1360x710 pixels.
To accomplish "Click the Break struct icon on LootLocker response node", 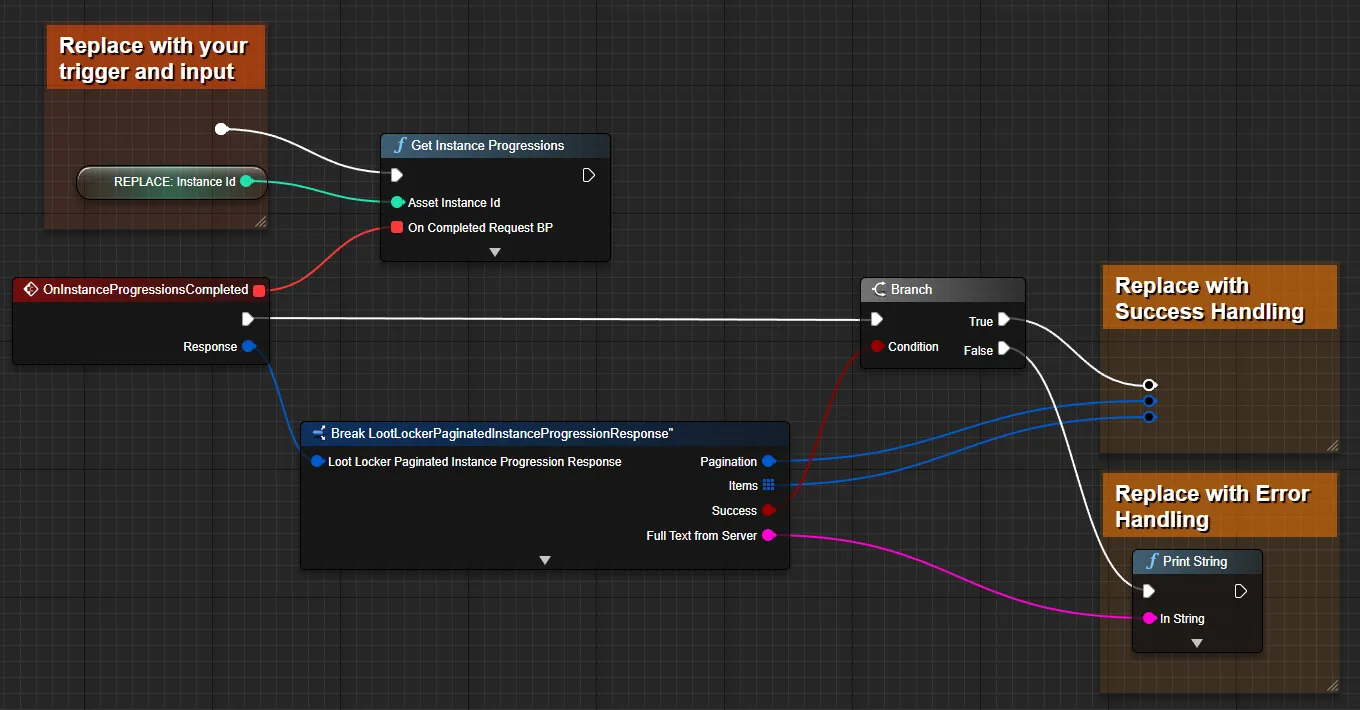I will (319, 433).
